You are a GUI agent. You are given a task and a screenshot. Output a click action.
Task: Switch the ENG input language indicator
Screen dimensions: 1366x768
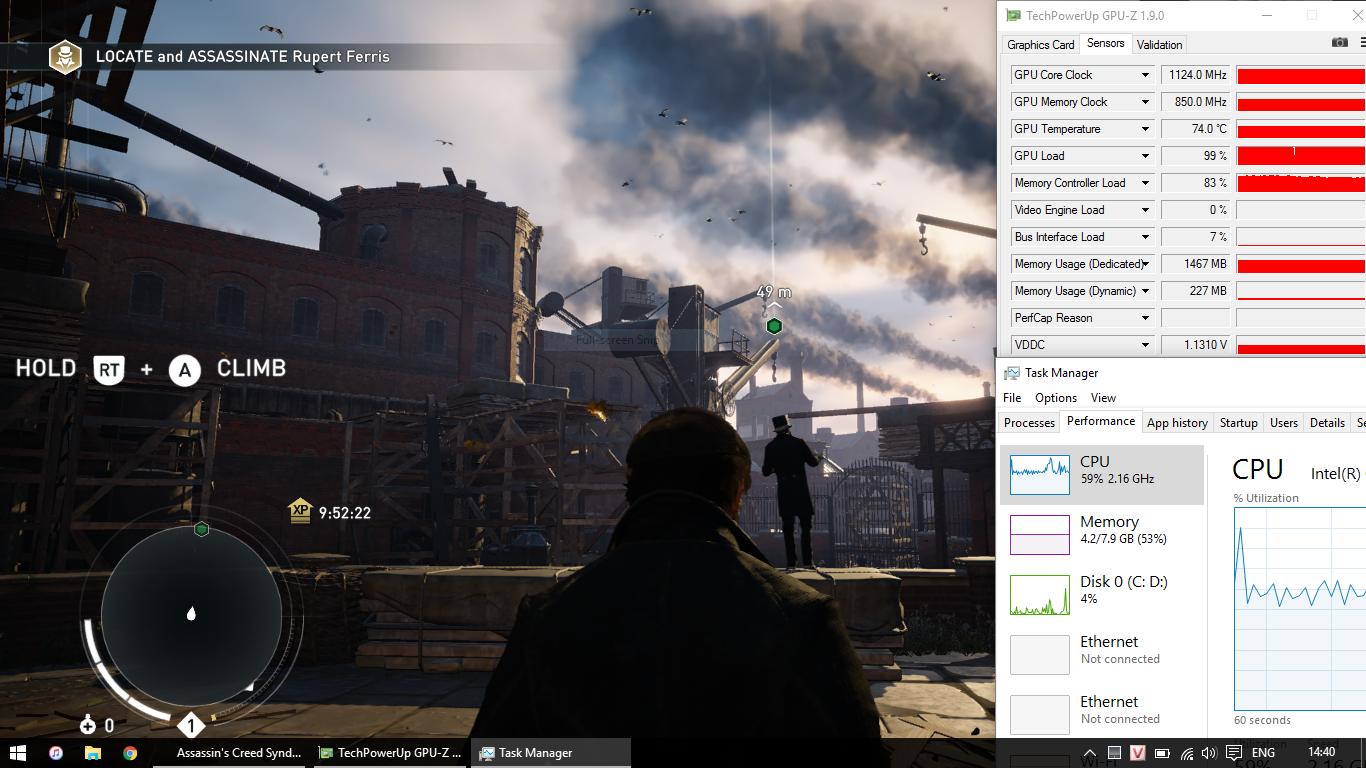1263,753
